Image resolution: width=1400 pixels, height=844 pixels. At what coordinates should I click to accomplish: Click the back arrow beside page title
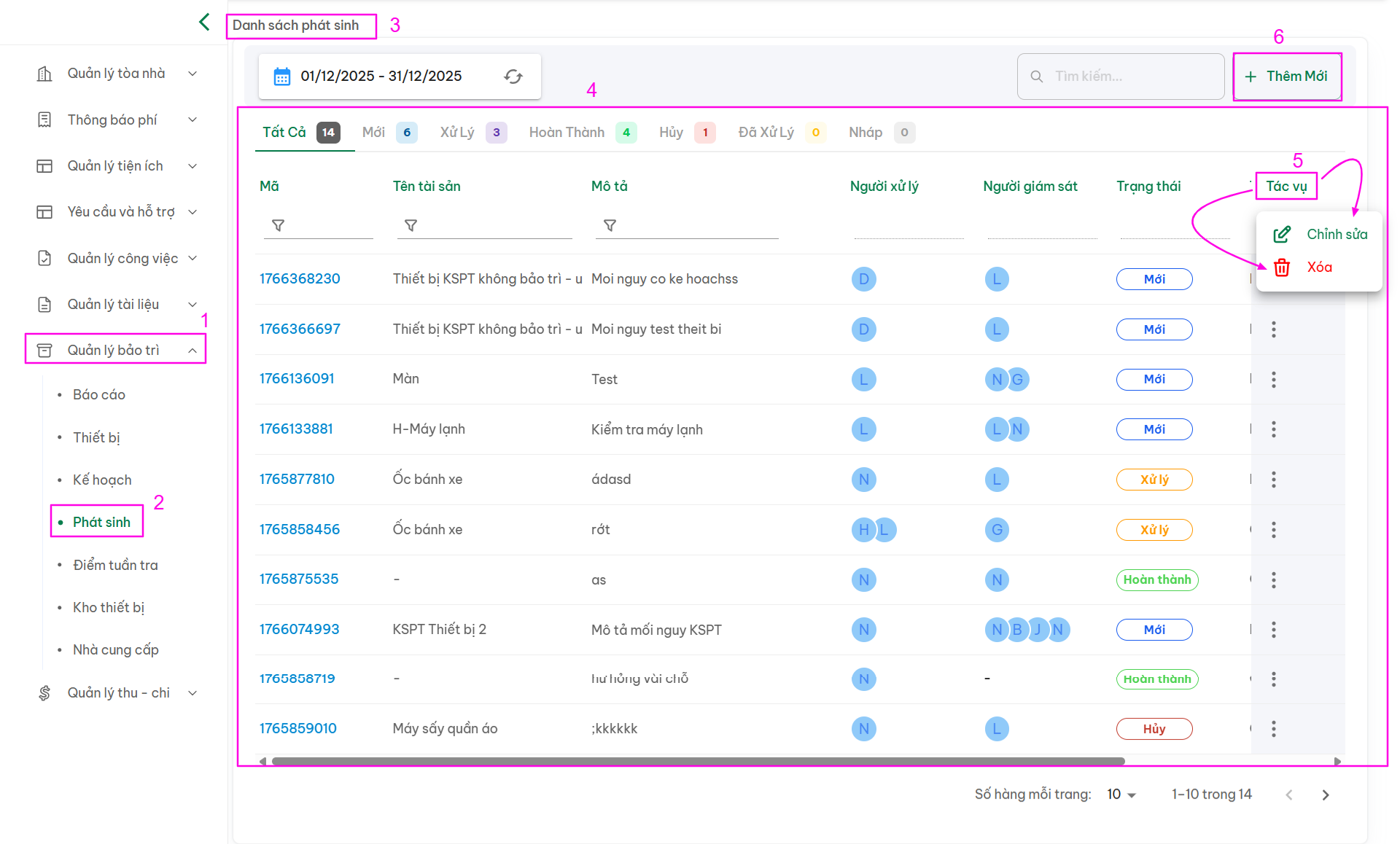click(x=204, y=22)
